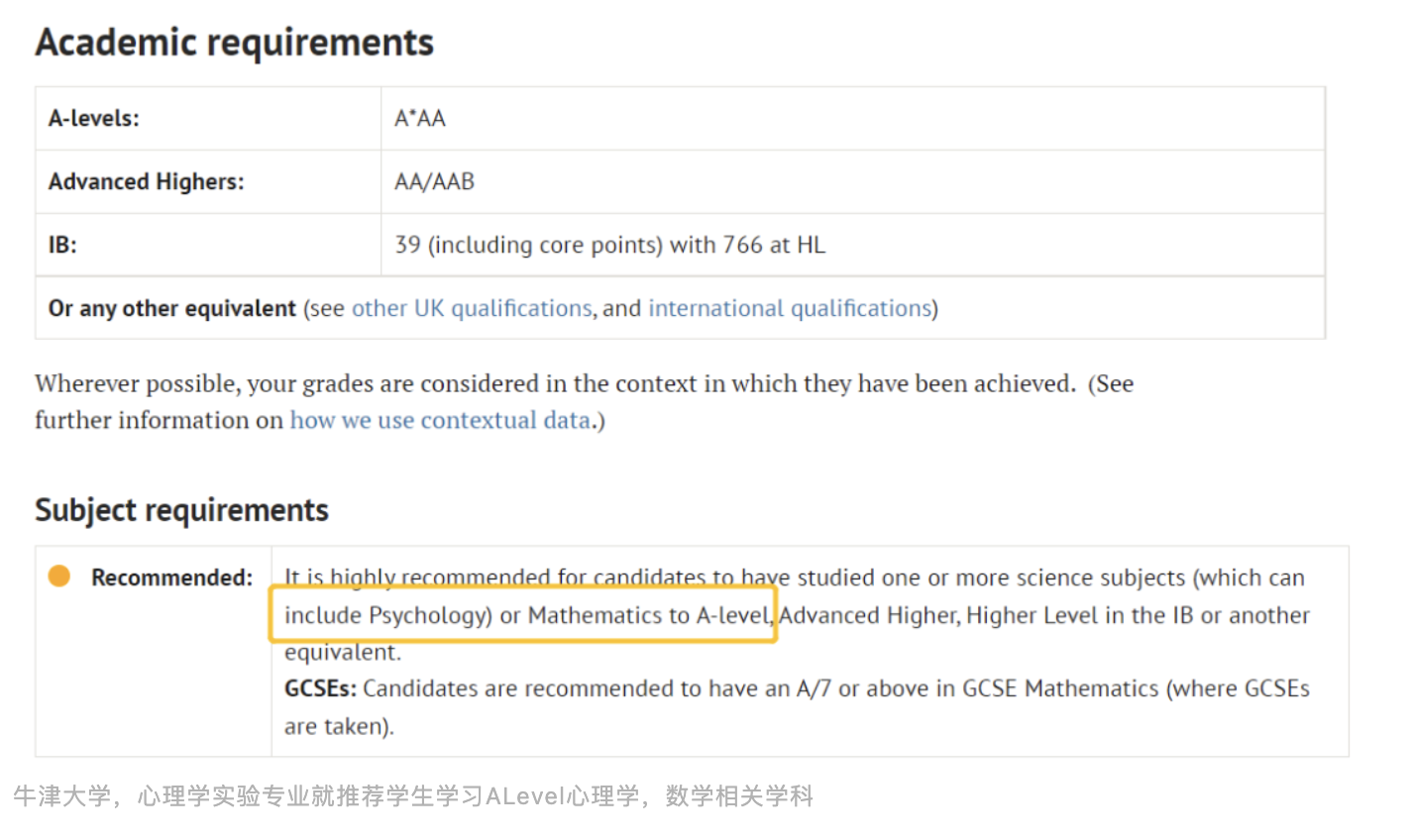The width and height of the screenshot is (1415, 840).
Task: Open the 'international qualifications' link
Action: pyautogui.click(x=790, y=308)
